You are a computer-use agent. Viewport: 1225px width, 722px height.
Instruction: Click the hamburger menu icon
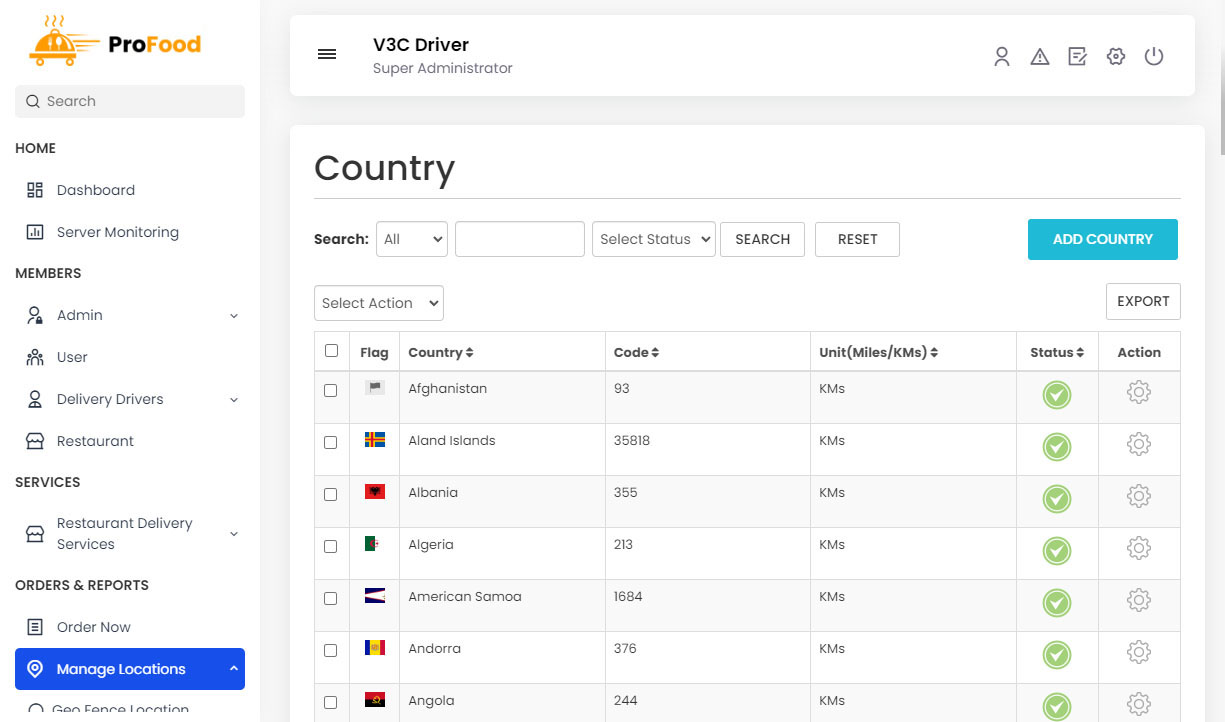(x=327, y=55)
